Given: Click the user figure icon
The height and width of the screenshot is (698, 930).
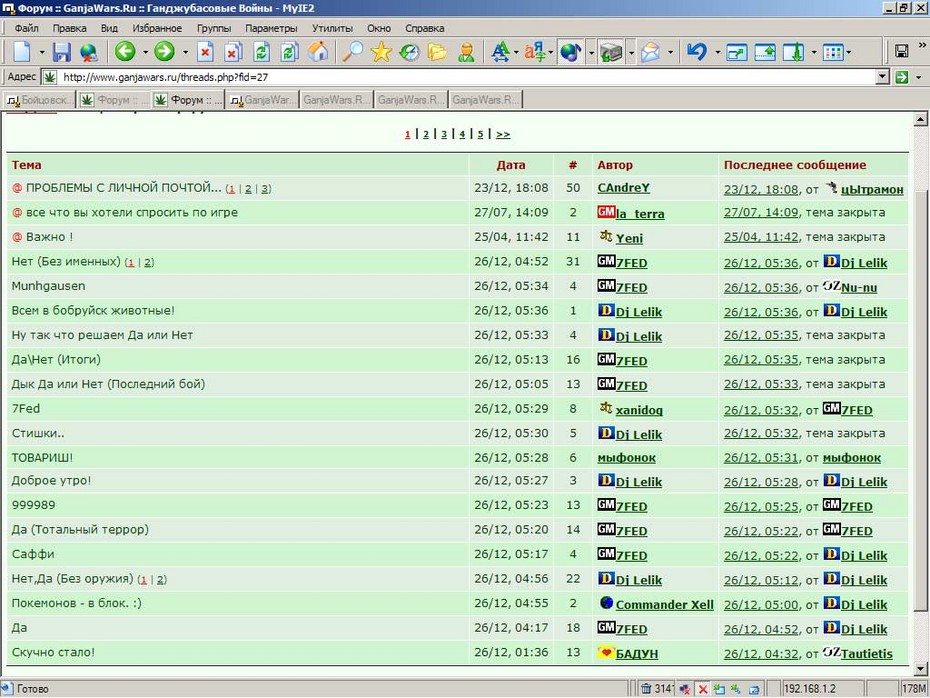Looking at the screenshot, I should [x=466, y=52].
